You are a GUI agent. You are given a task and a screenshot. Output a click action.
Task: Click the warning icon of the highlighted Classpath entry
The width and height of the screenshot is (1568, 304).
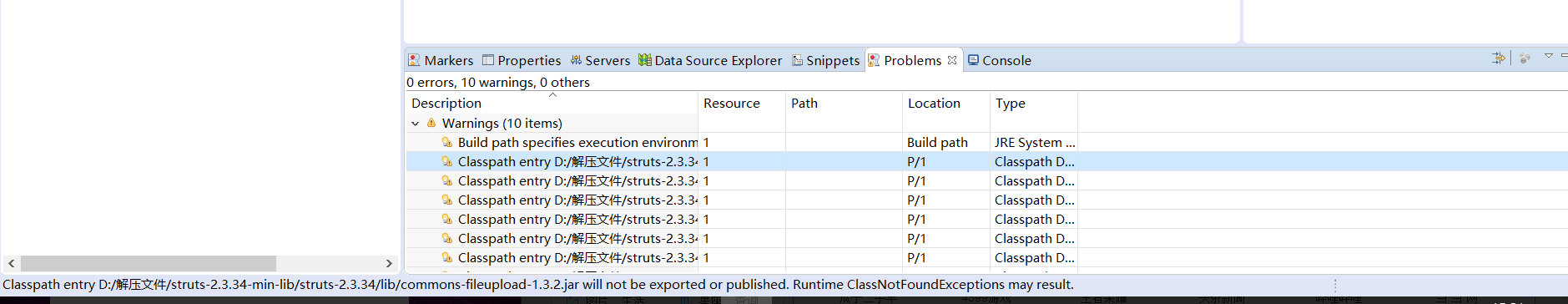(x=447, y=162)
